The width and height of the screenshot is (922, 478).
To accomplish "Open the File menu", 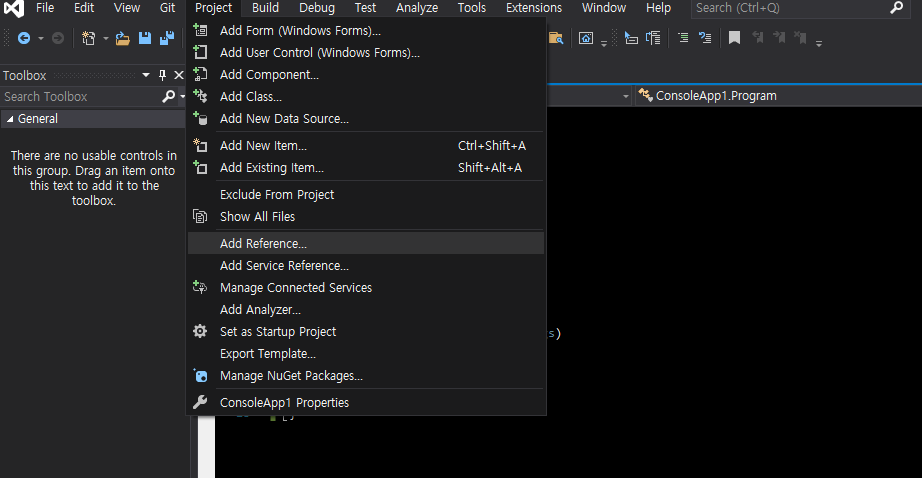I will point(45,8).
